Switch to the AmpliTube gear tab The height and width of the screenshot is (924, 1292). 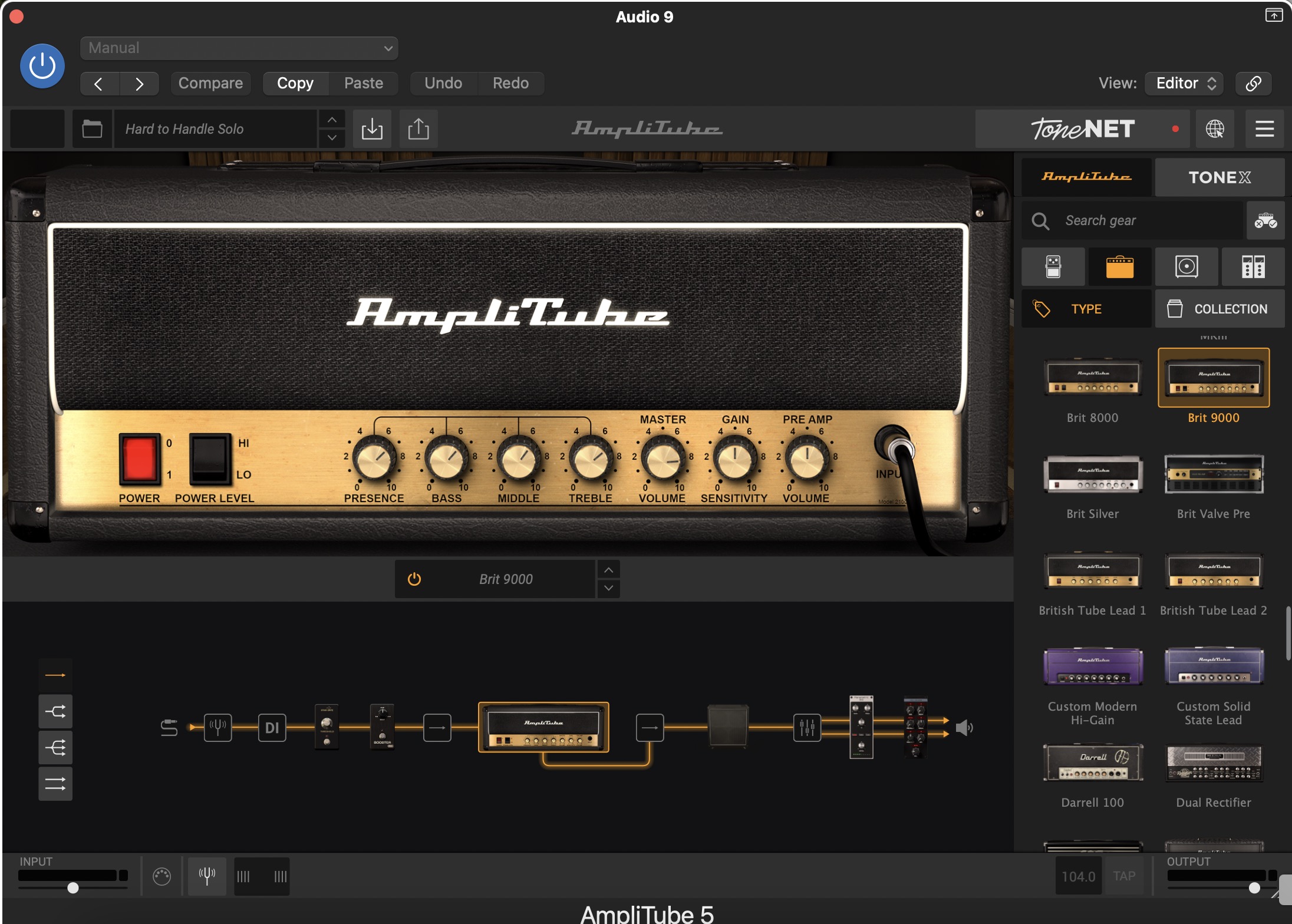[1086, 177]
